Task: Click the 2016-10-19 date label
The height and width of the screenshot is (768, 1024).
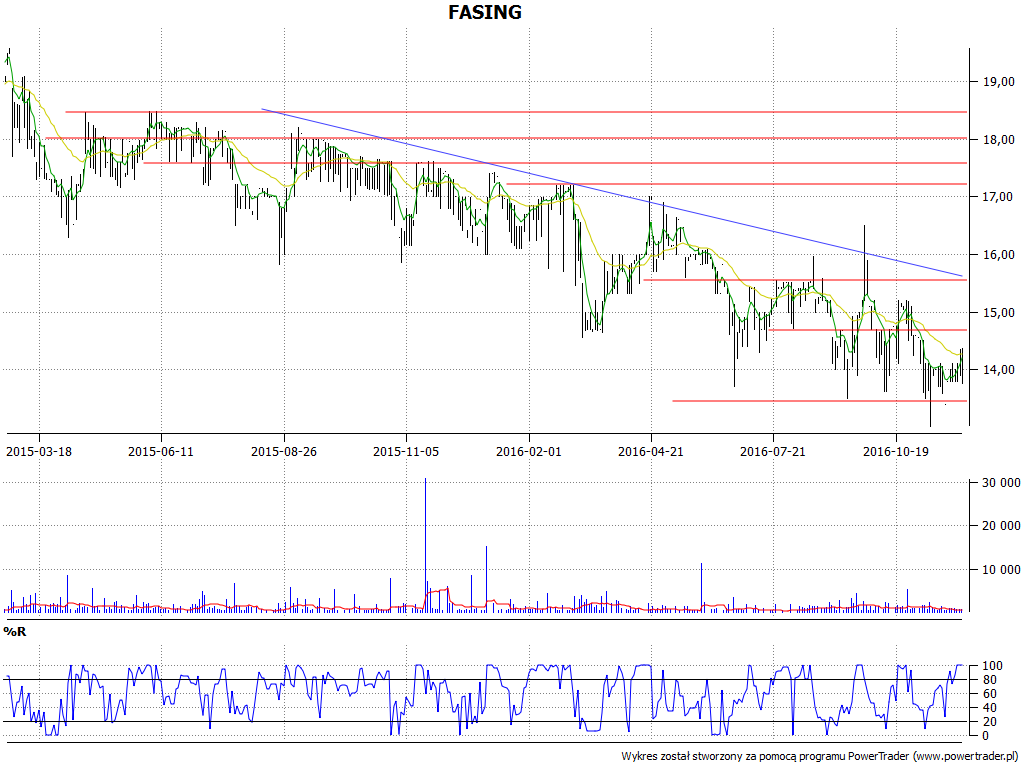Action: 896,451
